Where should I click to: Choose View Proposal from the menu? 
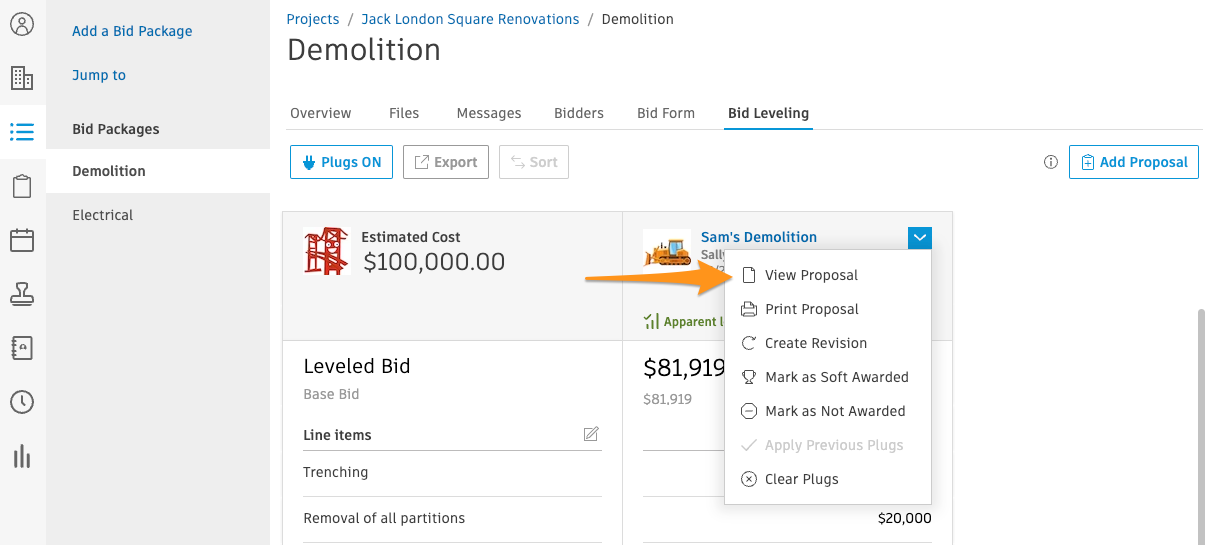click(811, 275)
